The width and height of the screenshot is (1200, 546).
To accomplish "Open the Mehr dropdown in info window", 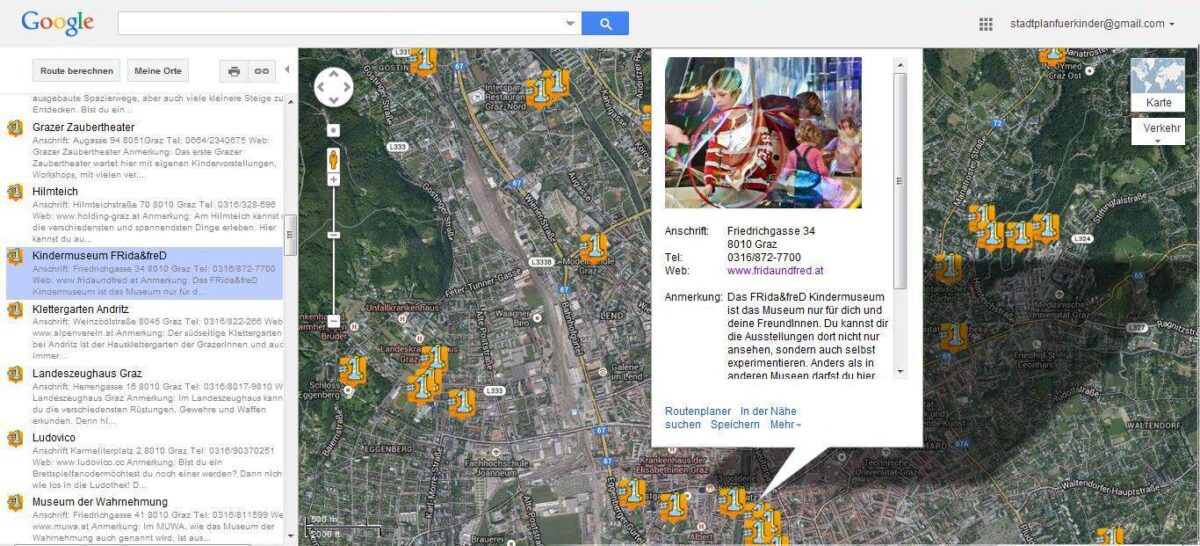I will (785, 425).
